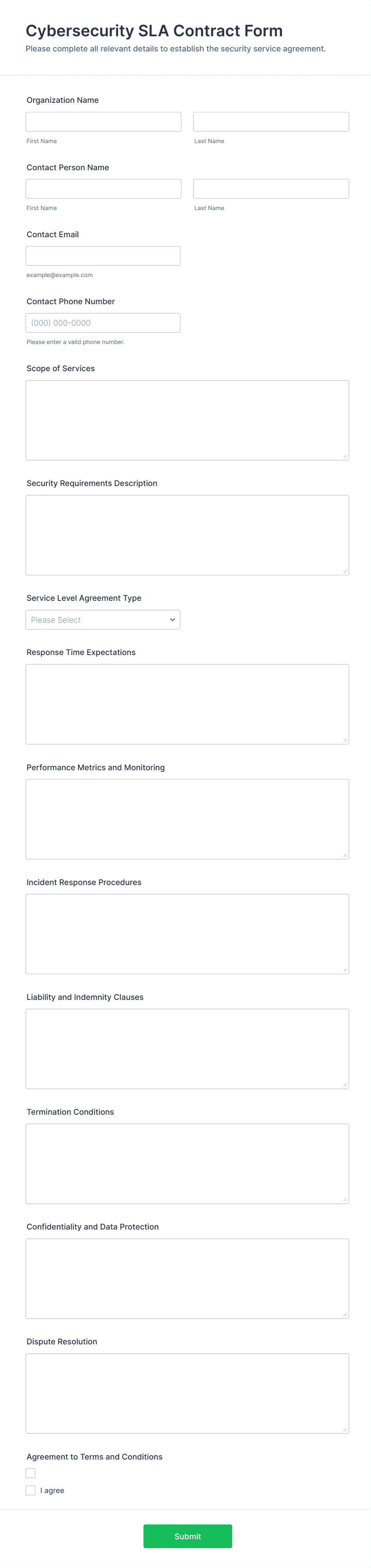
Task: Click the Organization Name last name field
Action: [270, 122]
